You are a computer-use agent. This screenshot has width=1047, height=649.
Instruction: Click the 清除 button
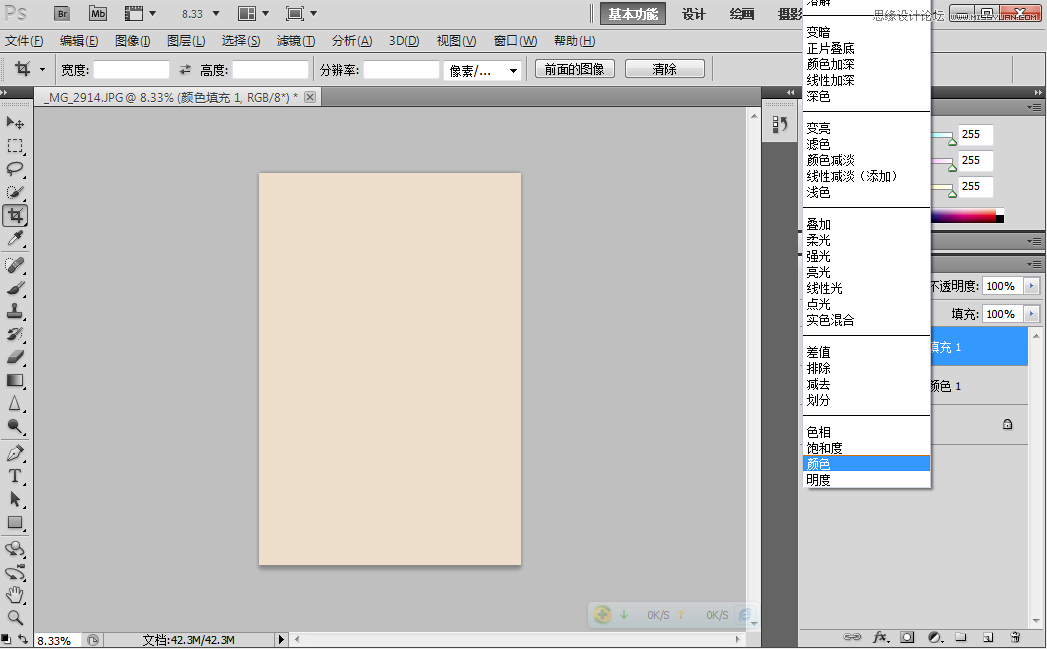(x=664, y=69)
